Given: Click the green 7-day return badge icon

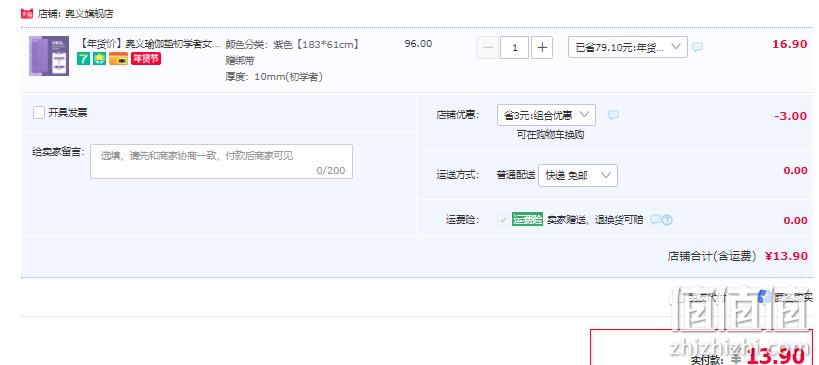Looking at the screenshot, I should click(84, 59).
